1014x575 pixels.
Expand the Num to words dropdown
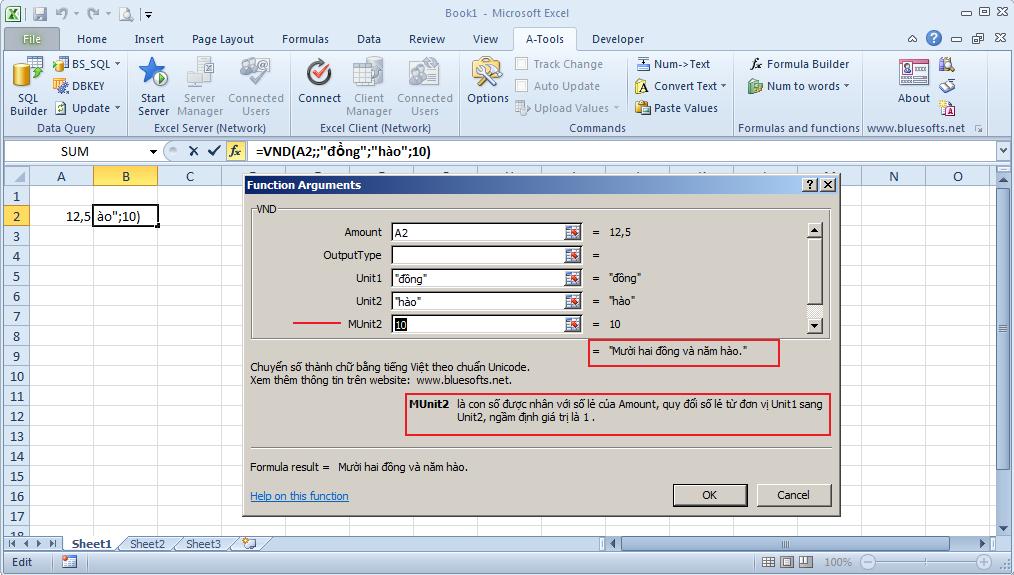(846, 86)
